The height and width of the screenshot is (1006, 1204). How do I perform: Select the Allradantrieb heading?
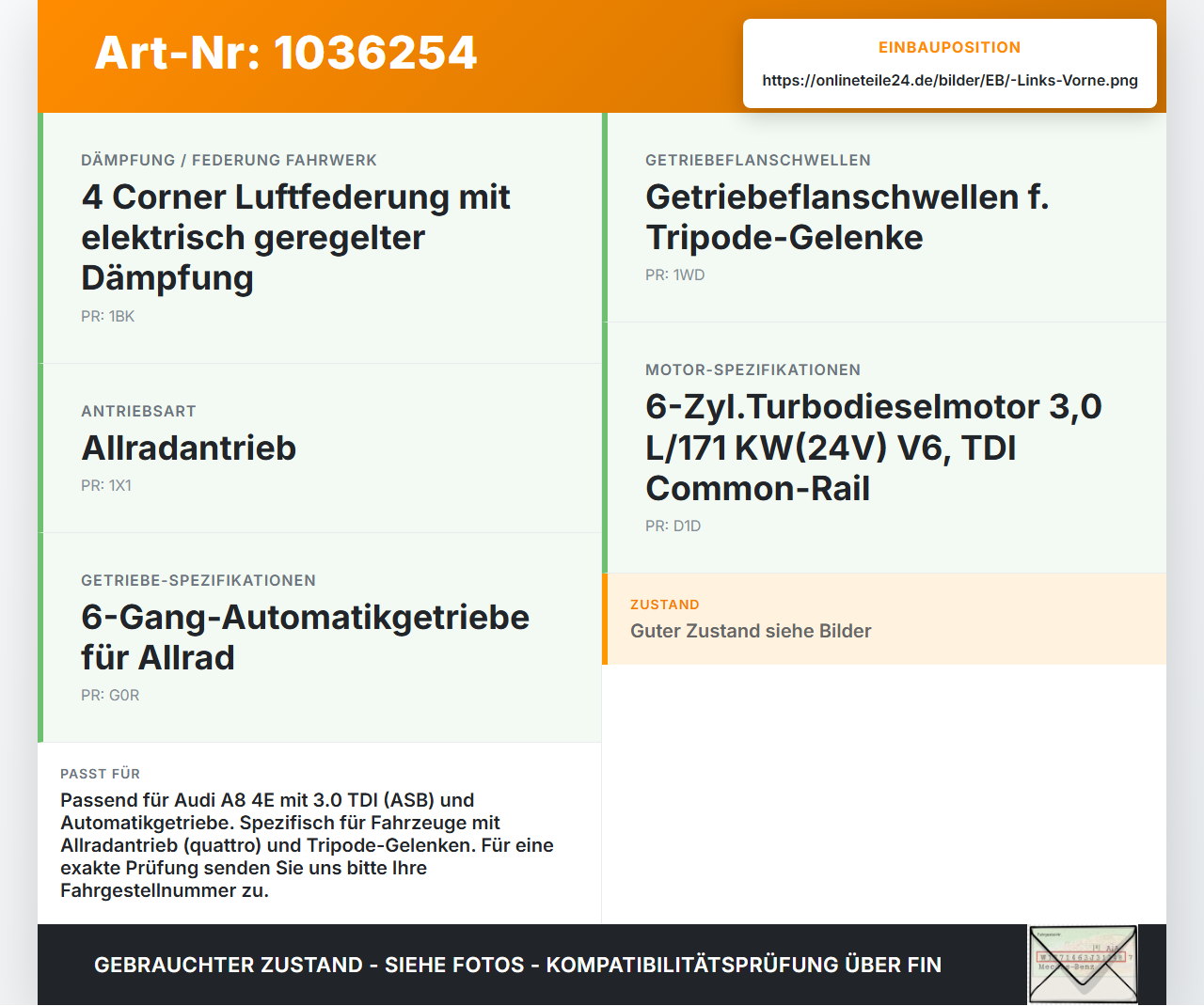coord(188,448)
